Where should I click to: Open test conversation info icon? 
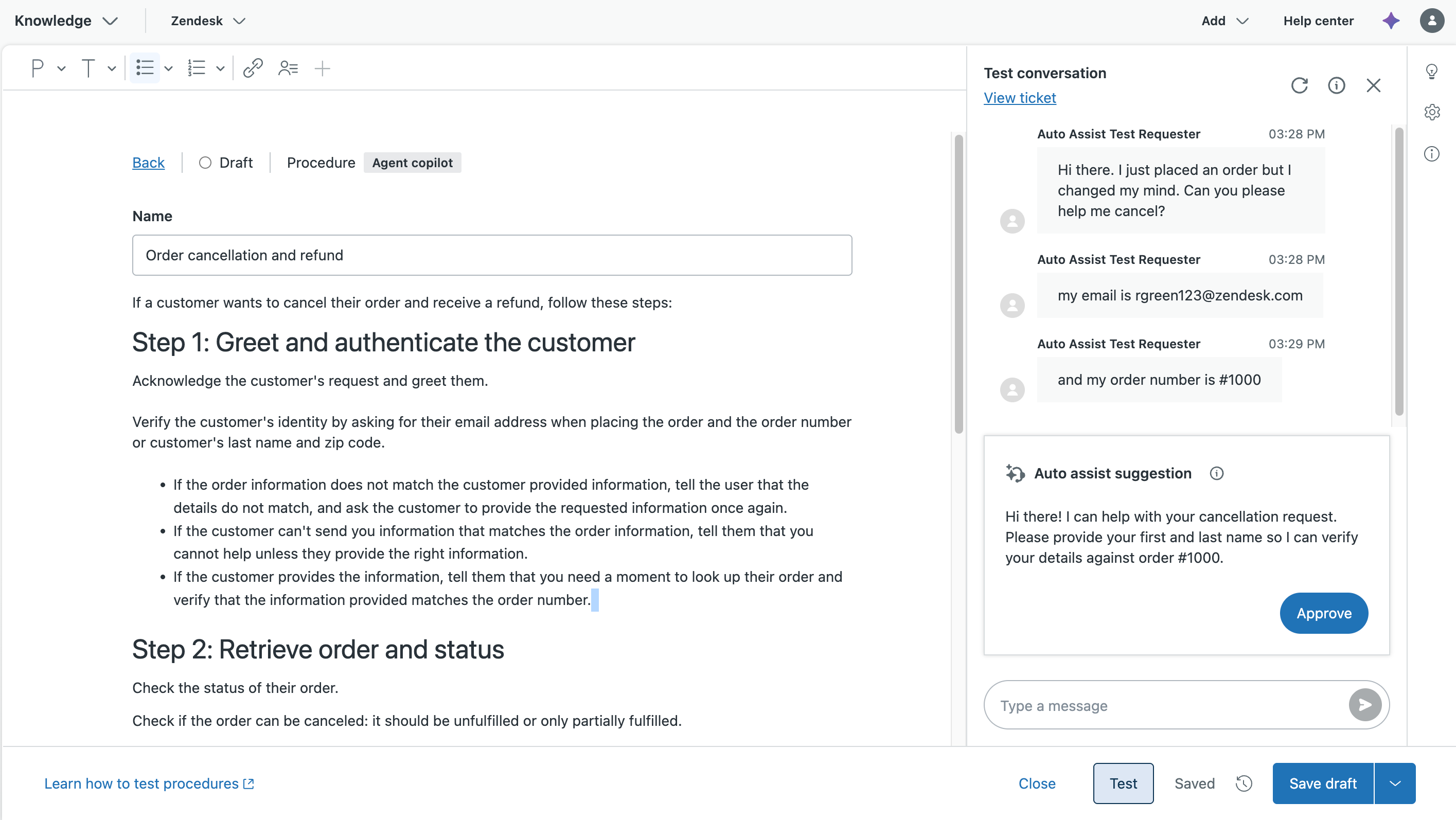point(1336,85)
